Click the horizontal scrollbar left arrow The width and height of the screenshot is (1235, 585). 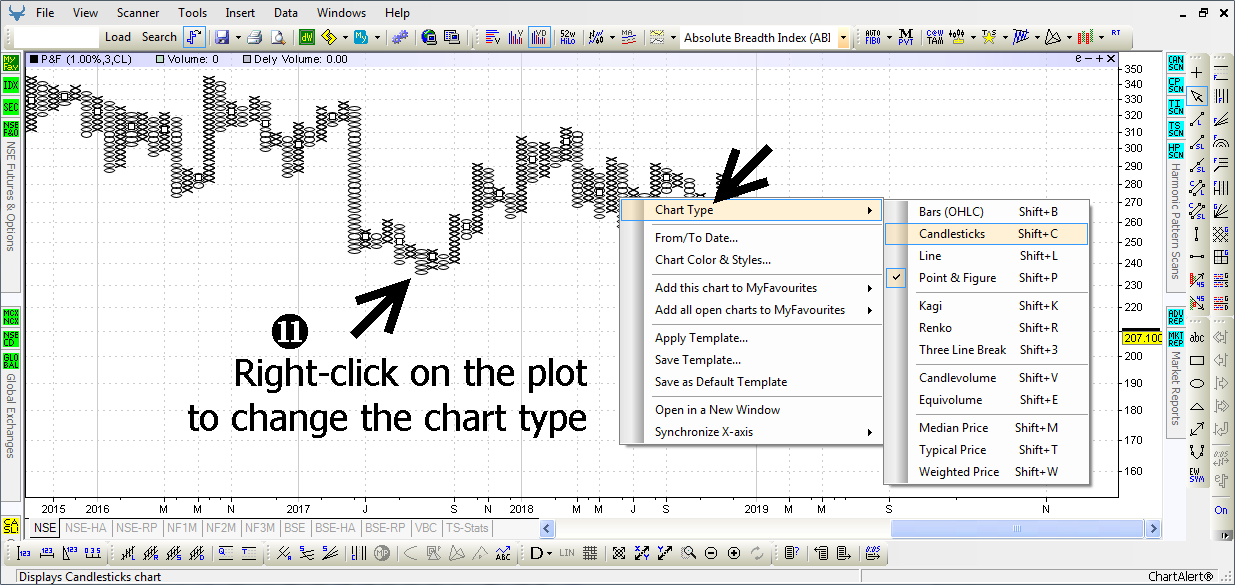[x=547, y=528]
